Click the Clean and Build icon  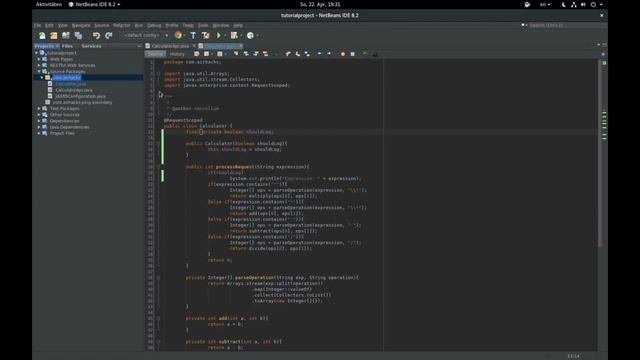click(206, 36)
